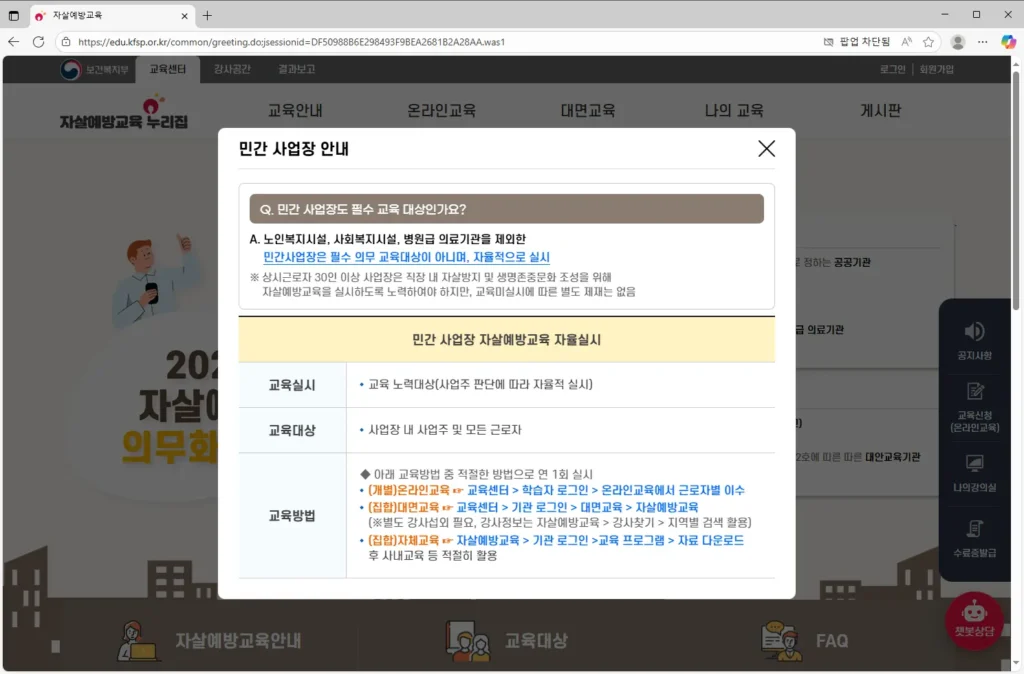Viewport: 1024px width, 674px height.
Task: Toggle the favorites star in address bar
Action: tap(930, 43)
